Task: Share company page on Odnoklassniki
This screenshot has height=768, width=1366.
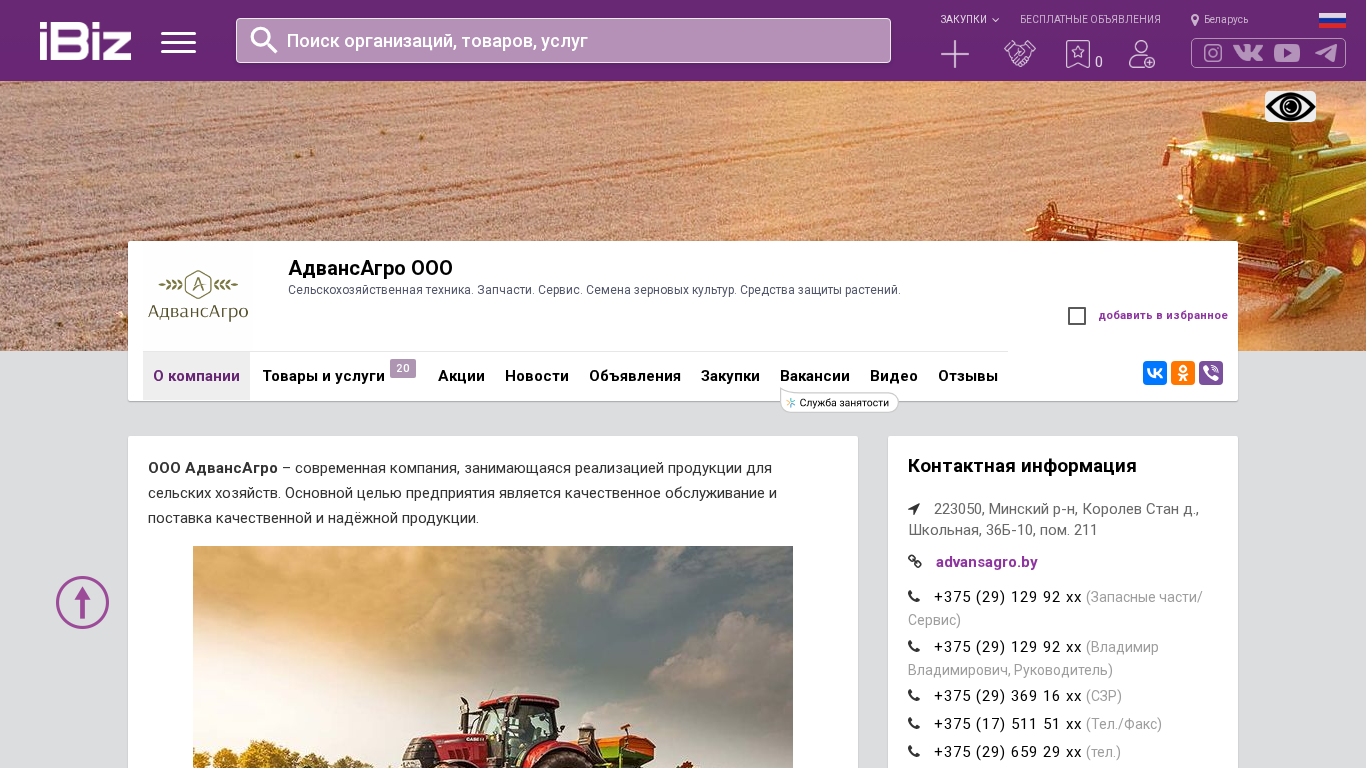Action: (x=1183, y=373)
